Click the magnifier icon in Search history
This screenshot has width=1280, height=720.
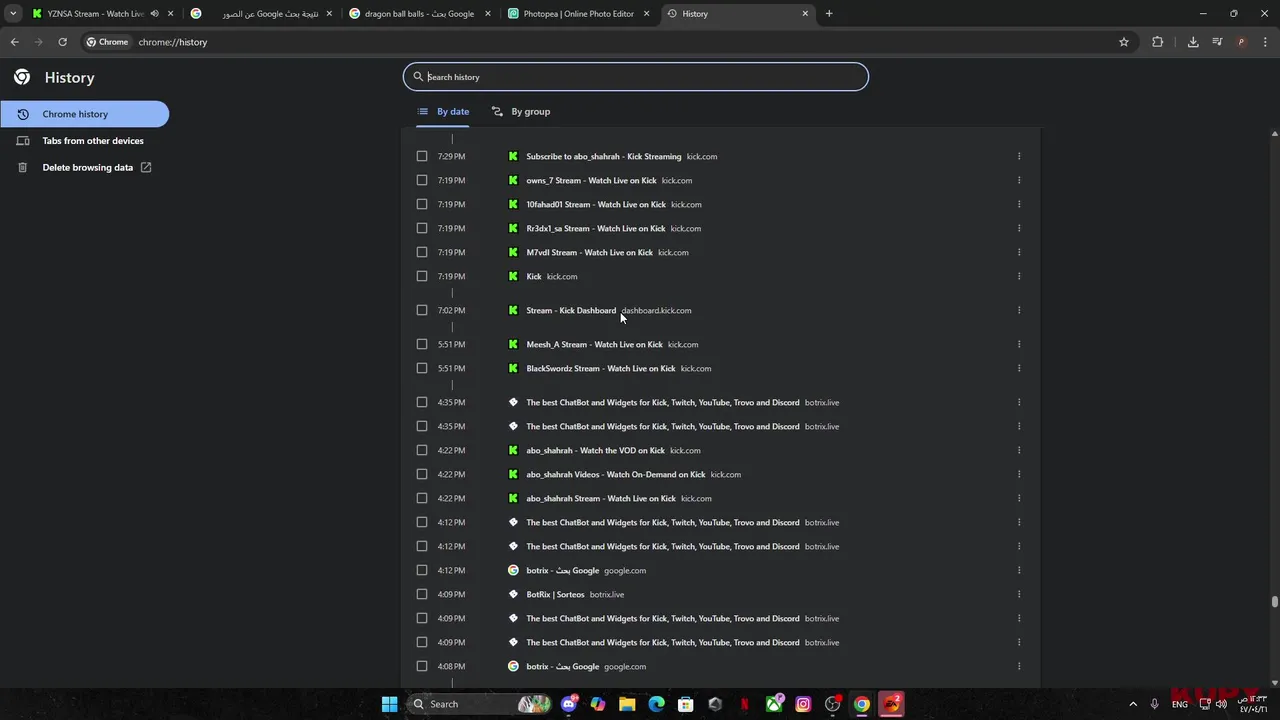pyautogui.click(x=418, y=77)
